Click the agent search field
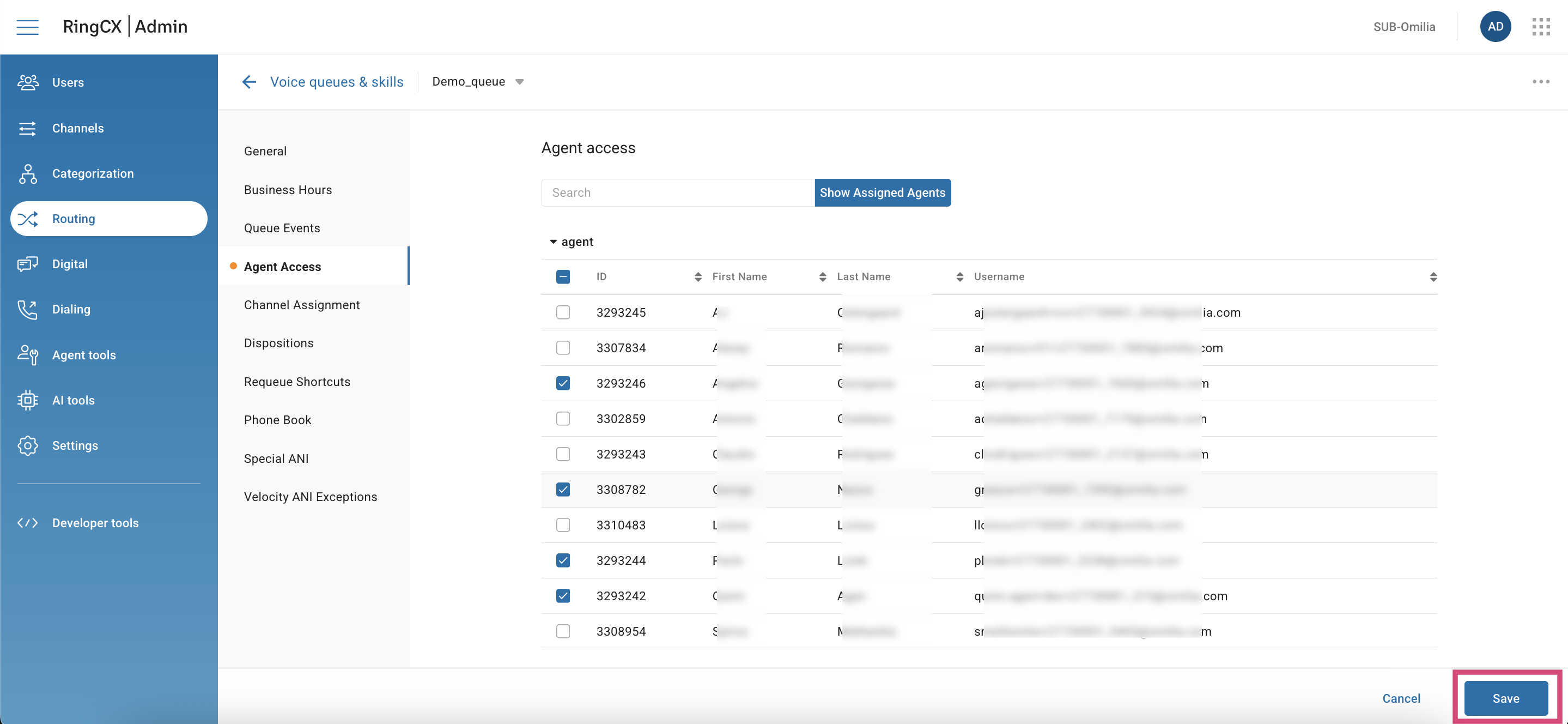 tap(677, 192)
